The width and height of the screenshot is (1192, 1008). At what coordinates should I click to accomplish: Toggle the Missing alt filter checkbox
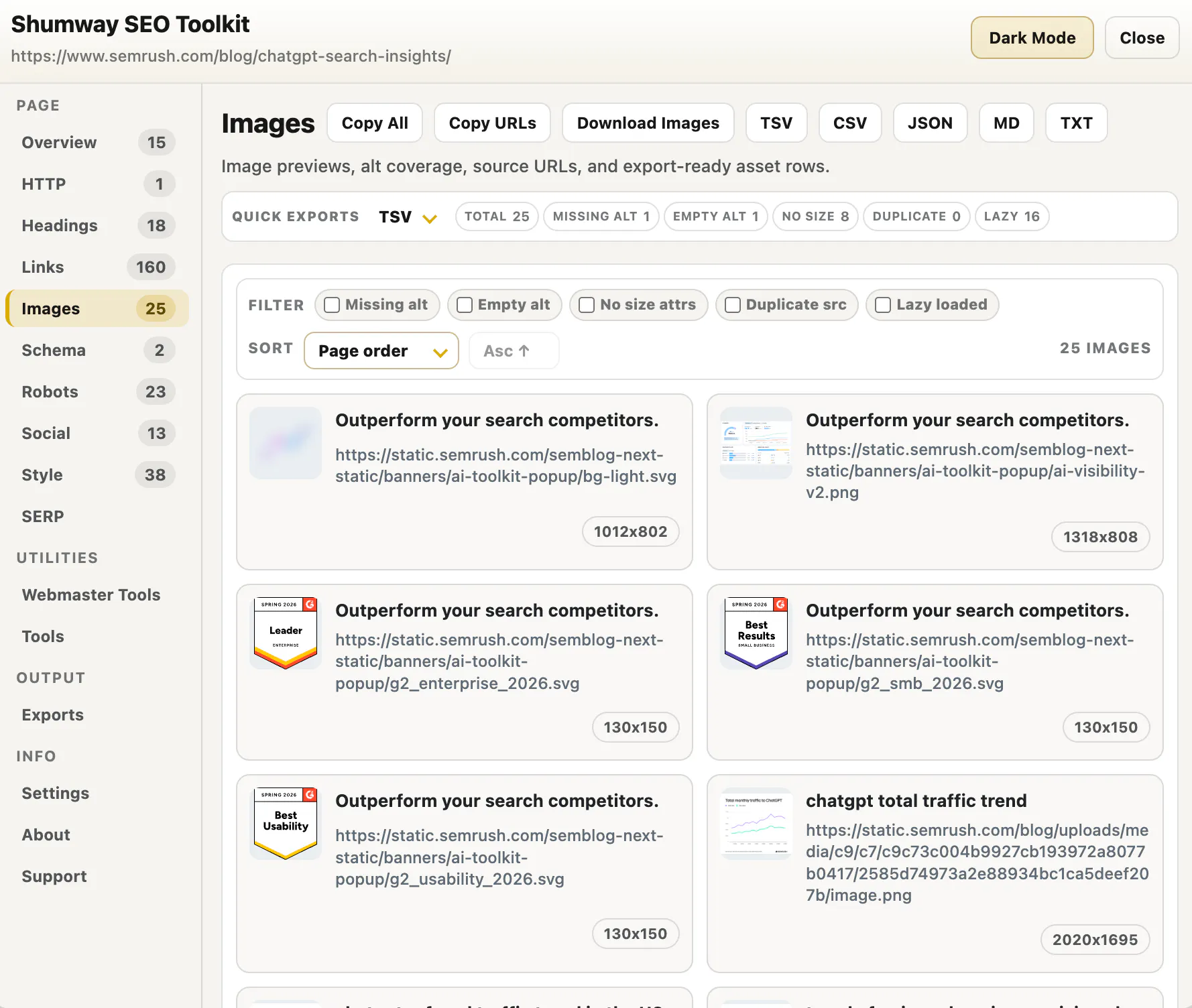tap(332, 305)
